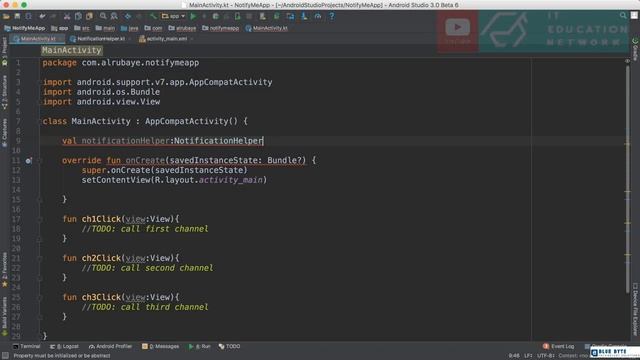Screen dimensions: 640x360
Task: Click the cursor position indicator in status bar
Action: click(514, 356)
